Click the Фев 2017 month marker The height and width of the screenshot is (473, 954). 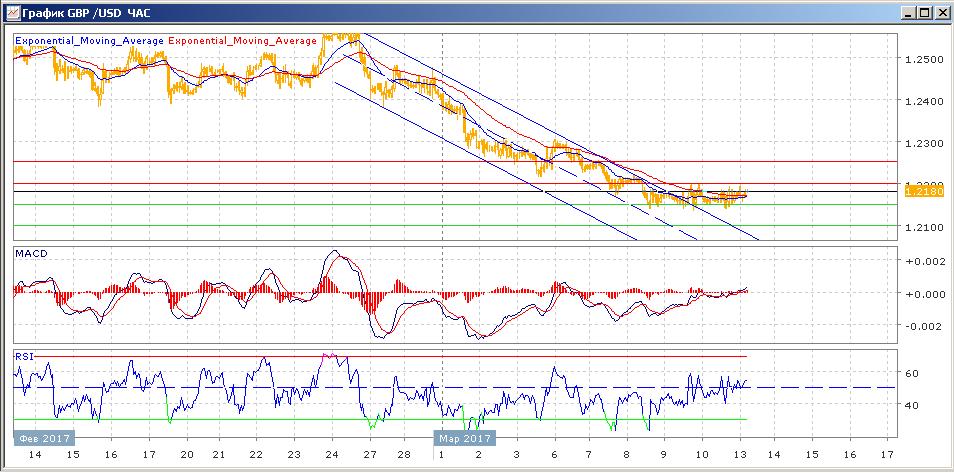42,437
